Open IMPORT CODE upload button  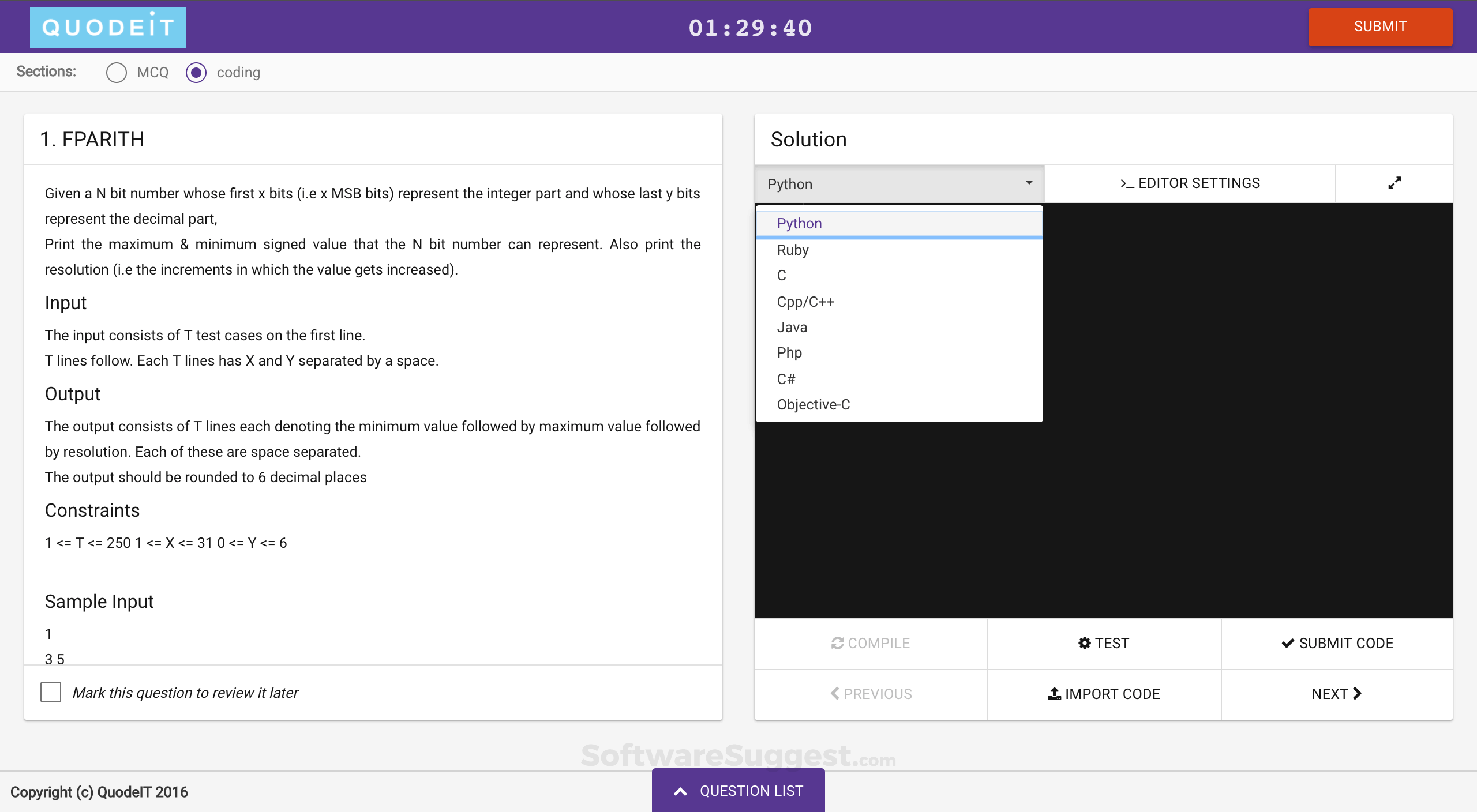pyautogui.click(x=1103, y=694)
